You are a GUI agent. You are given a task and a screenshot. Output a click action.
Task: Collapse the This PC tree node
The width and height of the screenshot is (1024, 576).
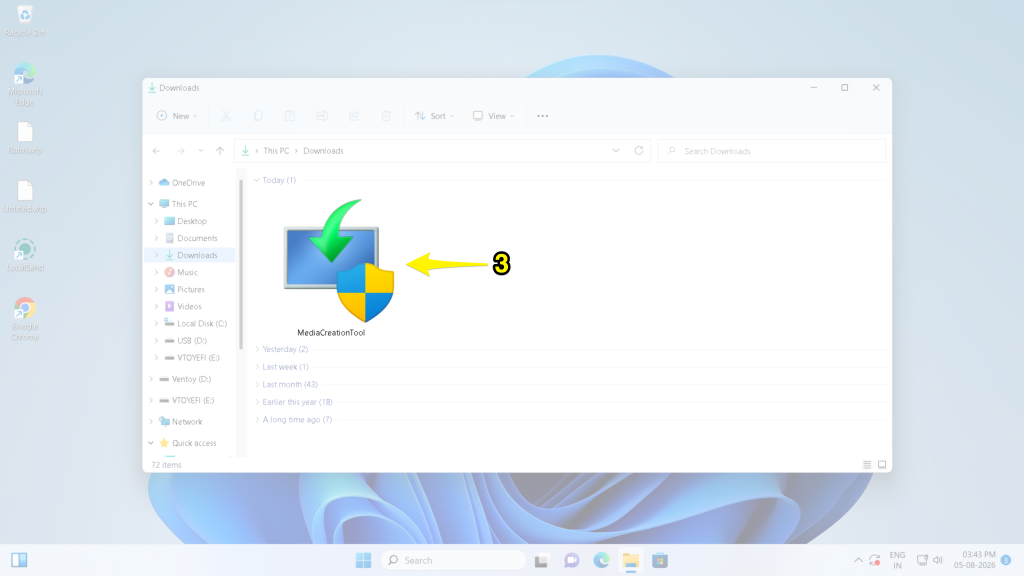(151, 204)
